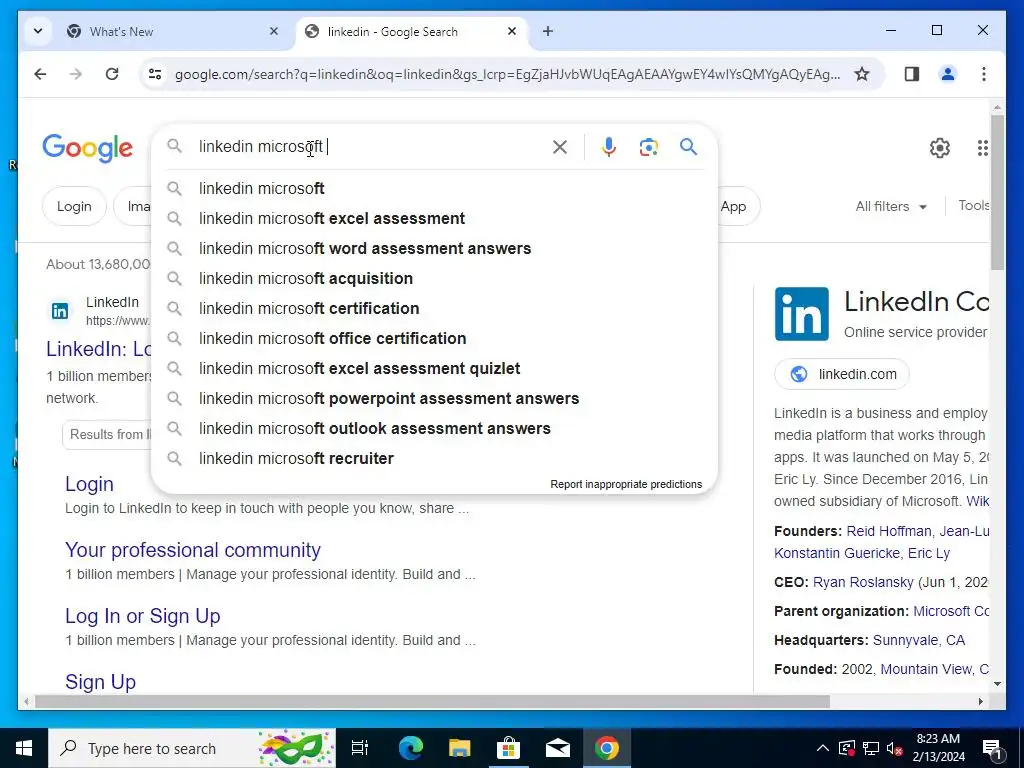Click the App filter chip
1024x768 pixels.
pyautogui.click(x=738, y=206)
